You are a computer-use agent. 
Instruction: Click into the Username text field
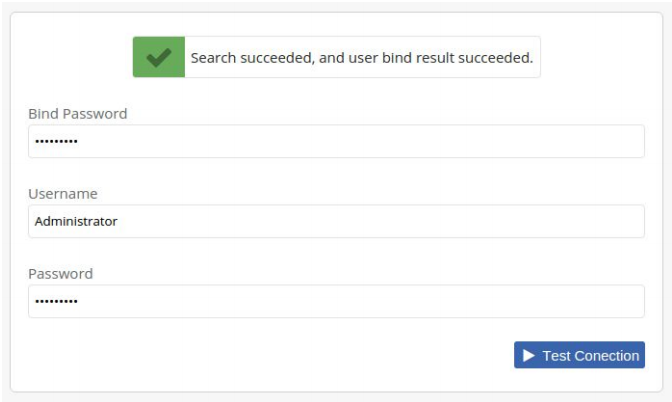336,221
